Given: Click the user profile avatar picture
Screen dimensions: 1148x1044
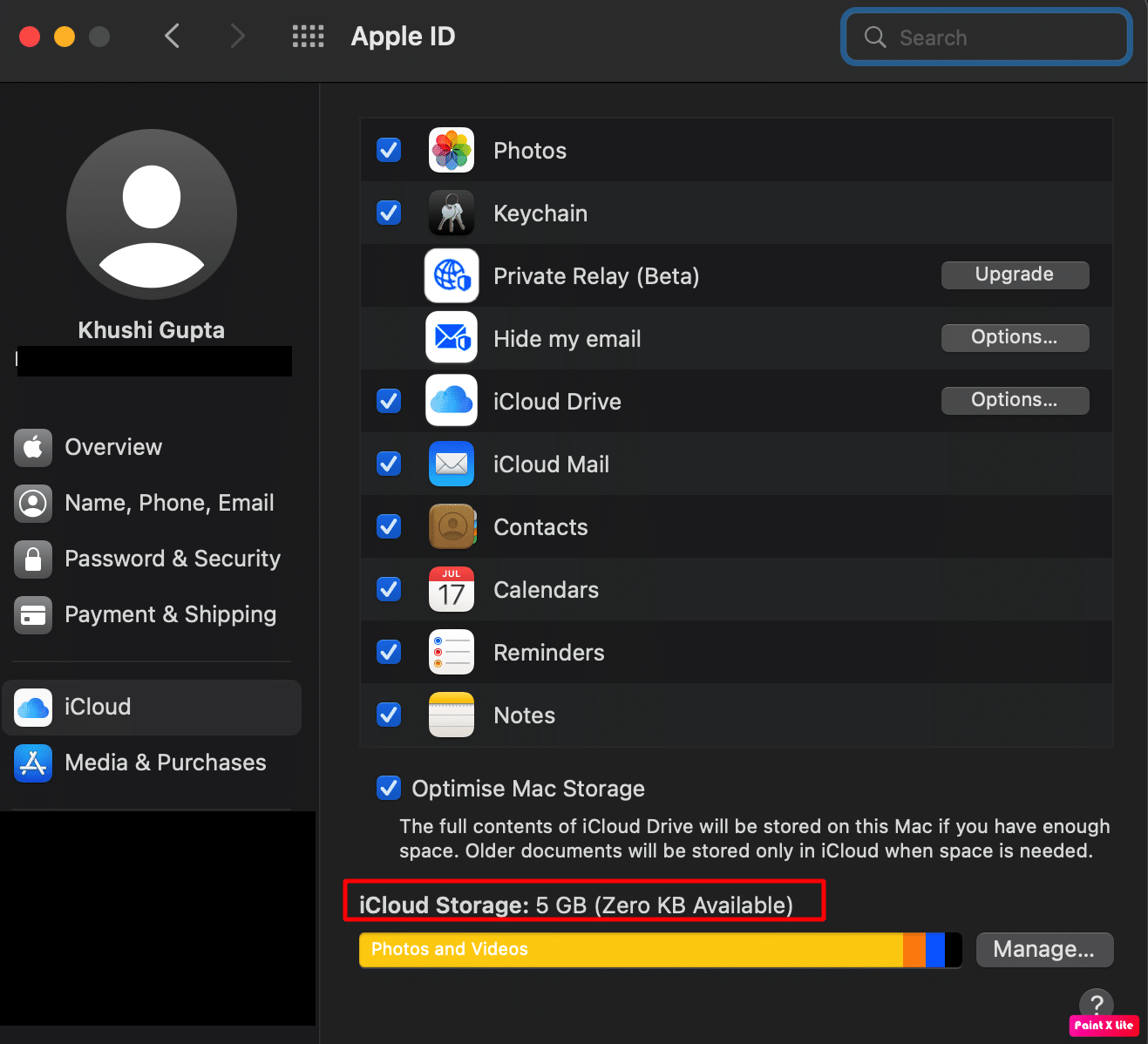Looking at the screenshot, I should coord(152,214).
